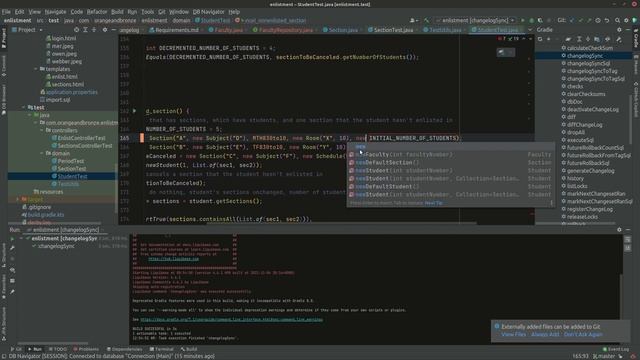Click Select Opened File target icon in the Project panel

point(76,30)
